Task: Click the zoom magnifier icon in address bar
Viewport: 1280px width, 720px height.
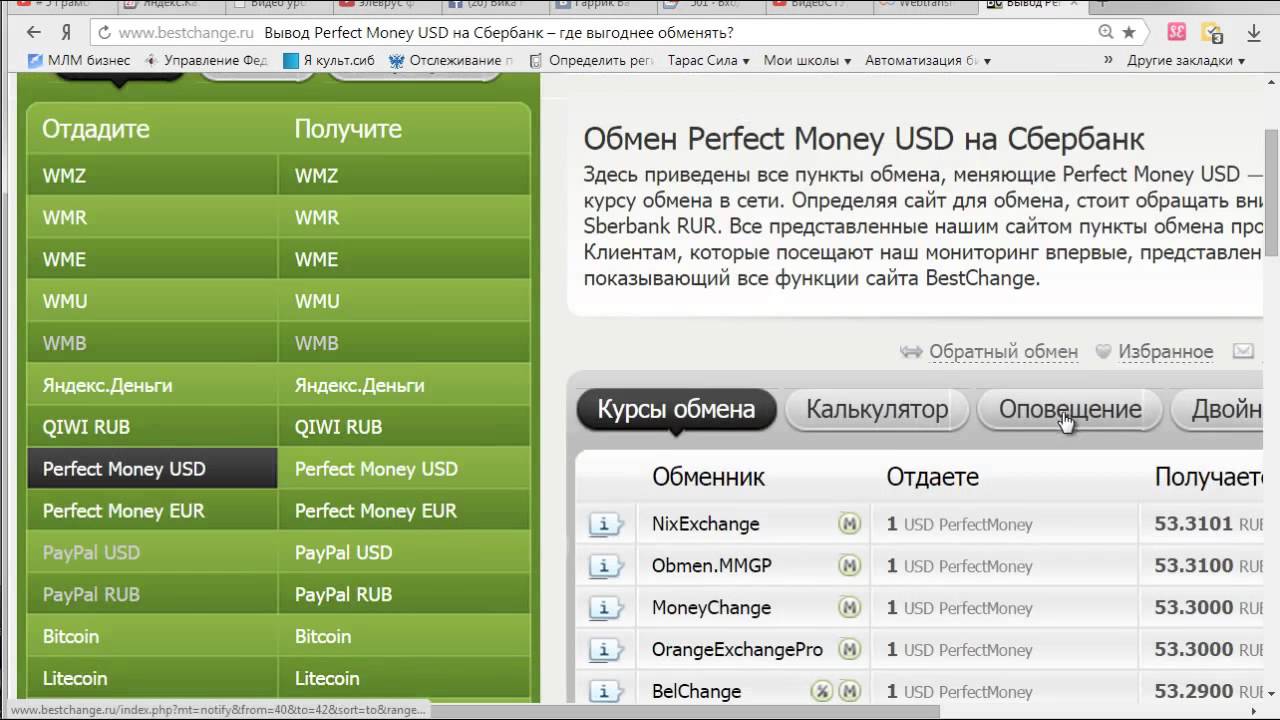Action: pyautogui.click(x=1105, y=32)
